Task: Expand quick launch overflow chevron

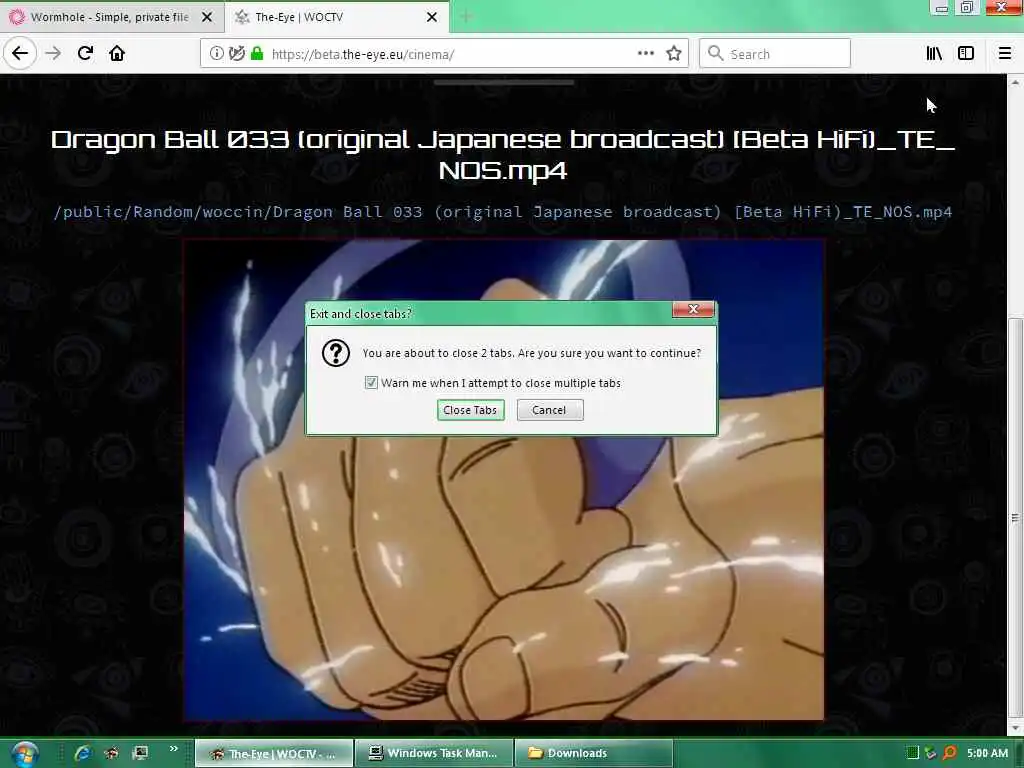Action: [x=173, y=749]
